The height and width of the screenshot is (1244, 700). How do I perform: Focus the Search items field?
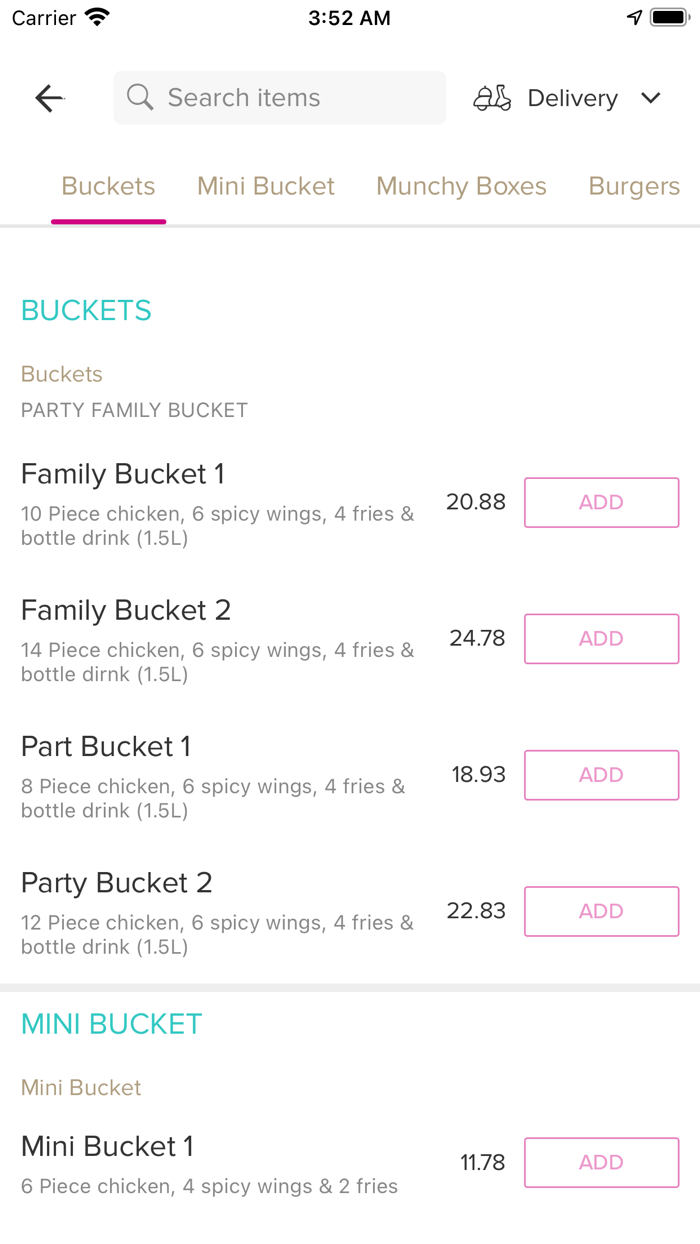[x=290, y=98]
